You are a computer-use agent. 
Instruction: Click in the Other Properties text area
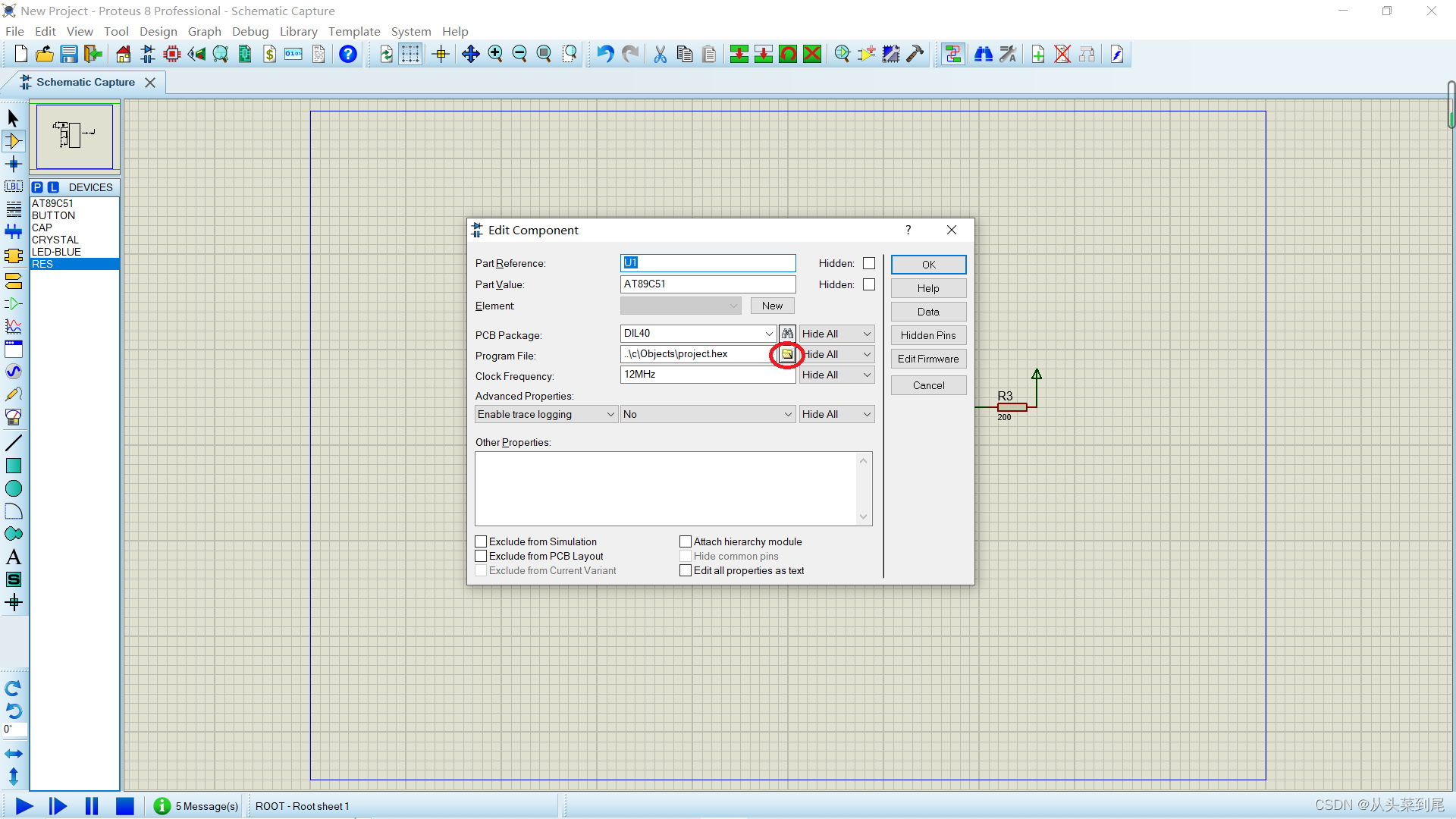(673, 488)
